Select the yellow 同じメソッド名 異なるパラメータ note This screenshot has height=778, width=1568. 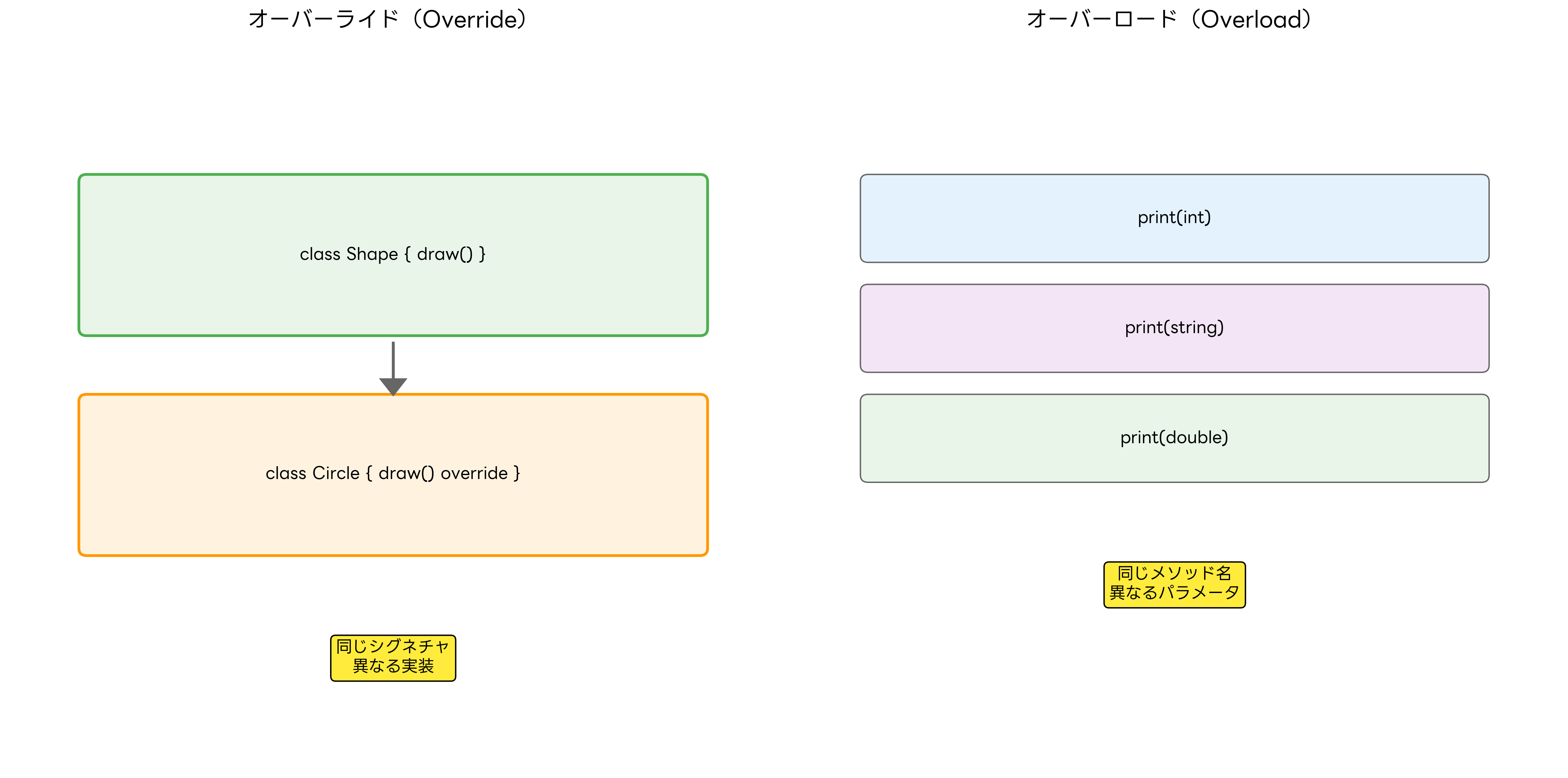[1174, 584]
